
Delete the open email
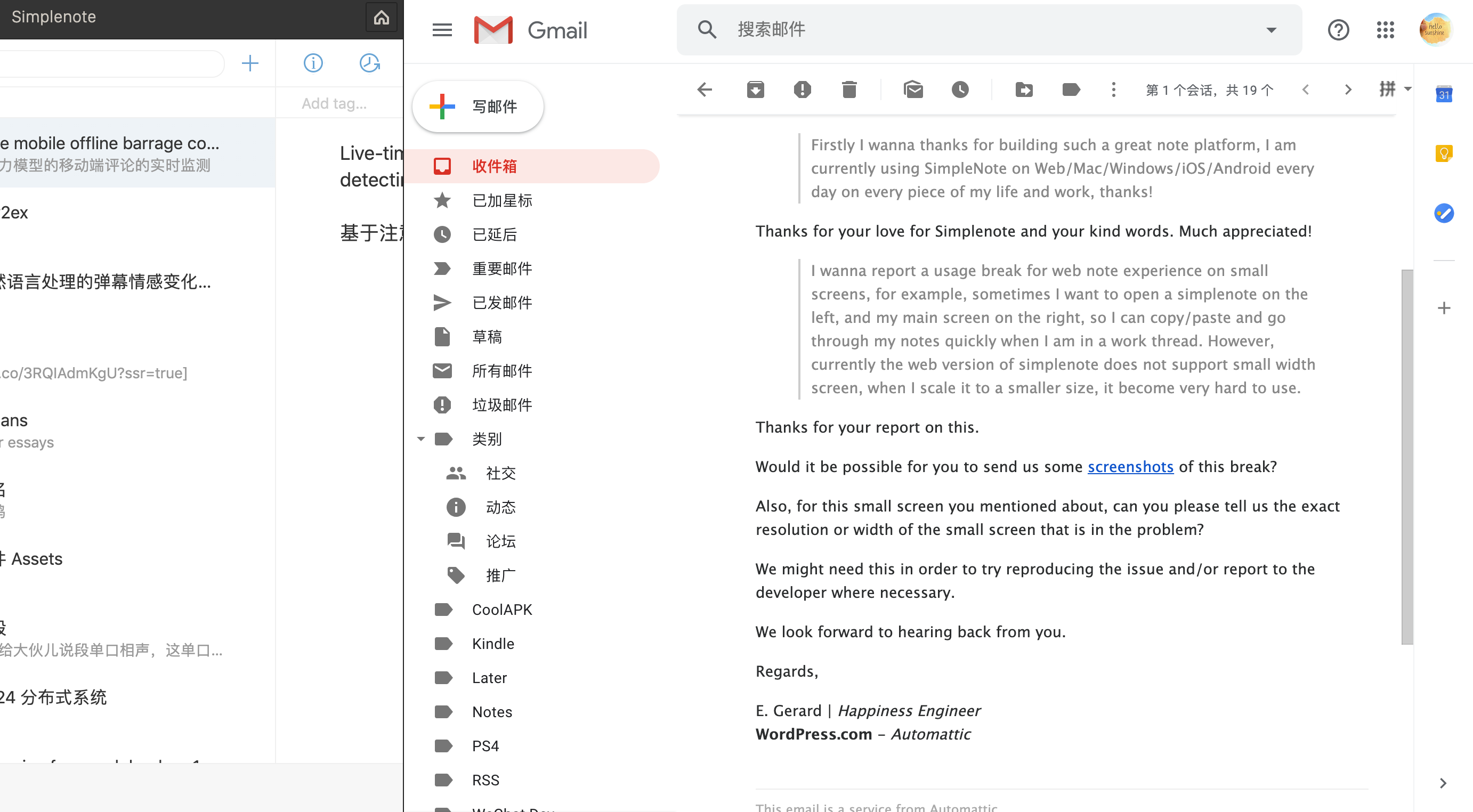coord(848,90)
